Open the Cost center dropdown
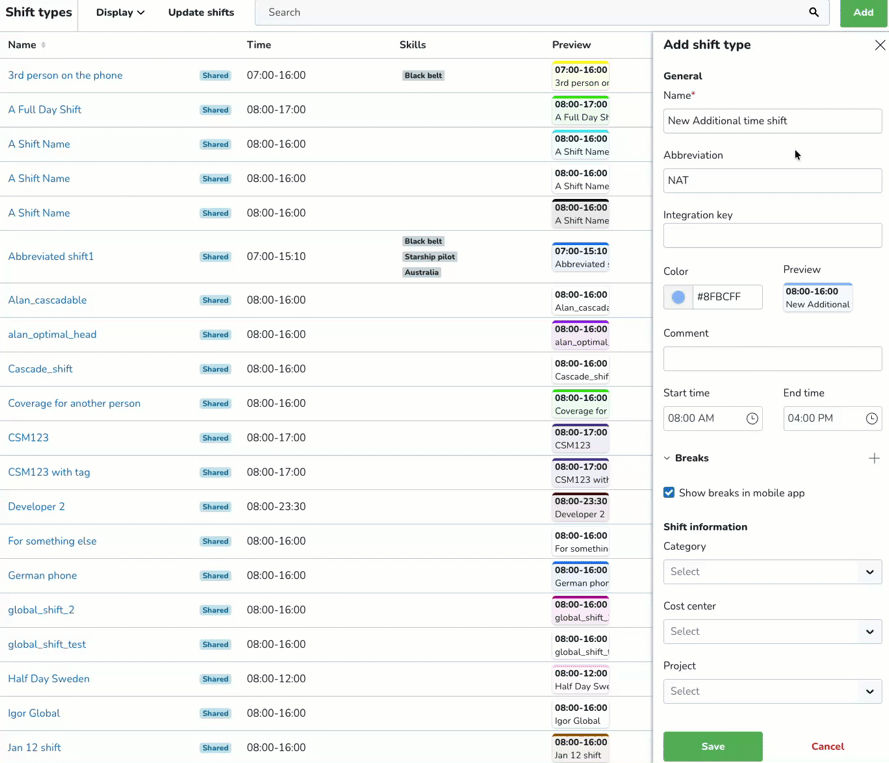Image resolution: width=889 pixels, height=763 pixels. [x=772, y=631]
